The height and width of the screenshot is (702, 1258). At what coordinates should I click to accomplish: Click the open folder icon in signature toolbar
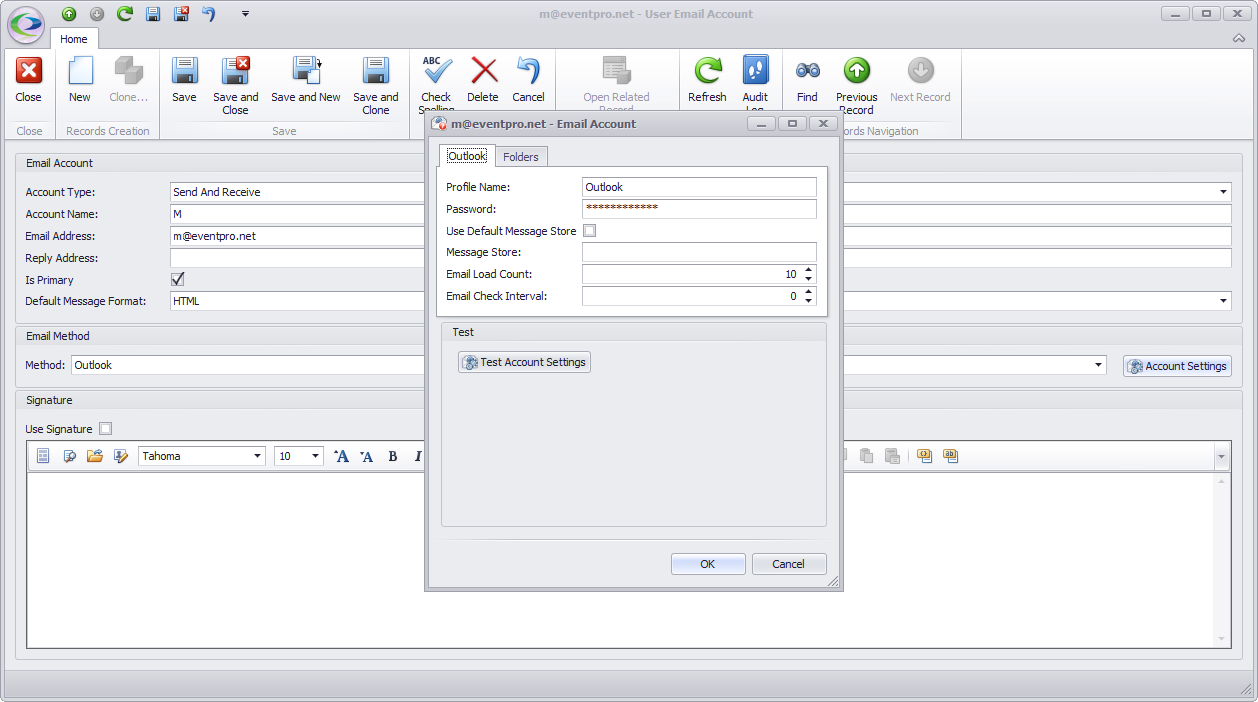click(95, 456)
